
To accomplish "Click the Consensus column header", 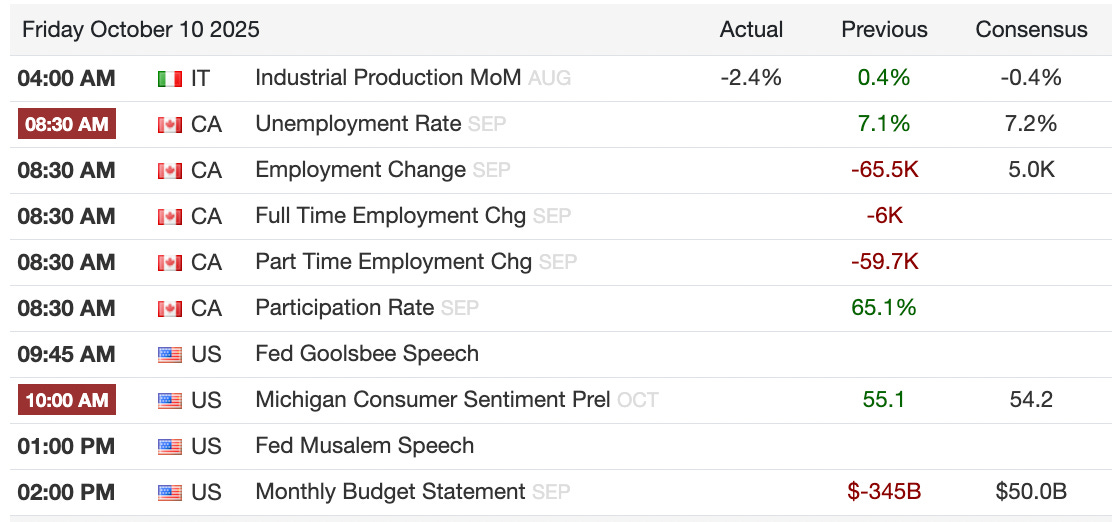I will coord(1031,29).
